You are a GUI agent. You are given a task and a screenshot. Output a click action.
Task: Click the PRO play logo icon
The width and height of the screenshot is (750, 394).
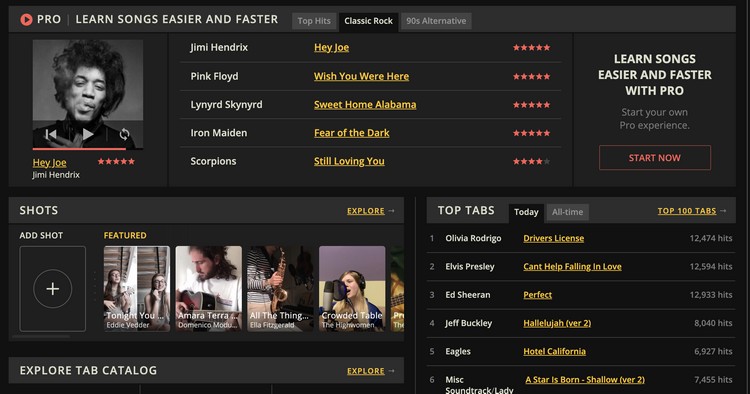tap(26, 20)
